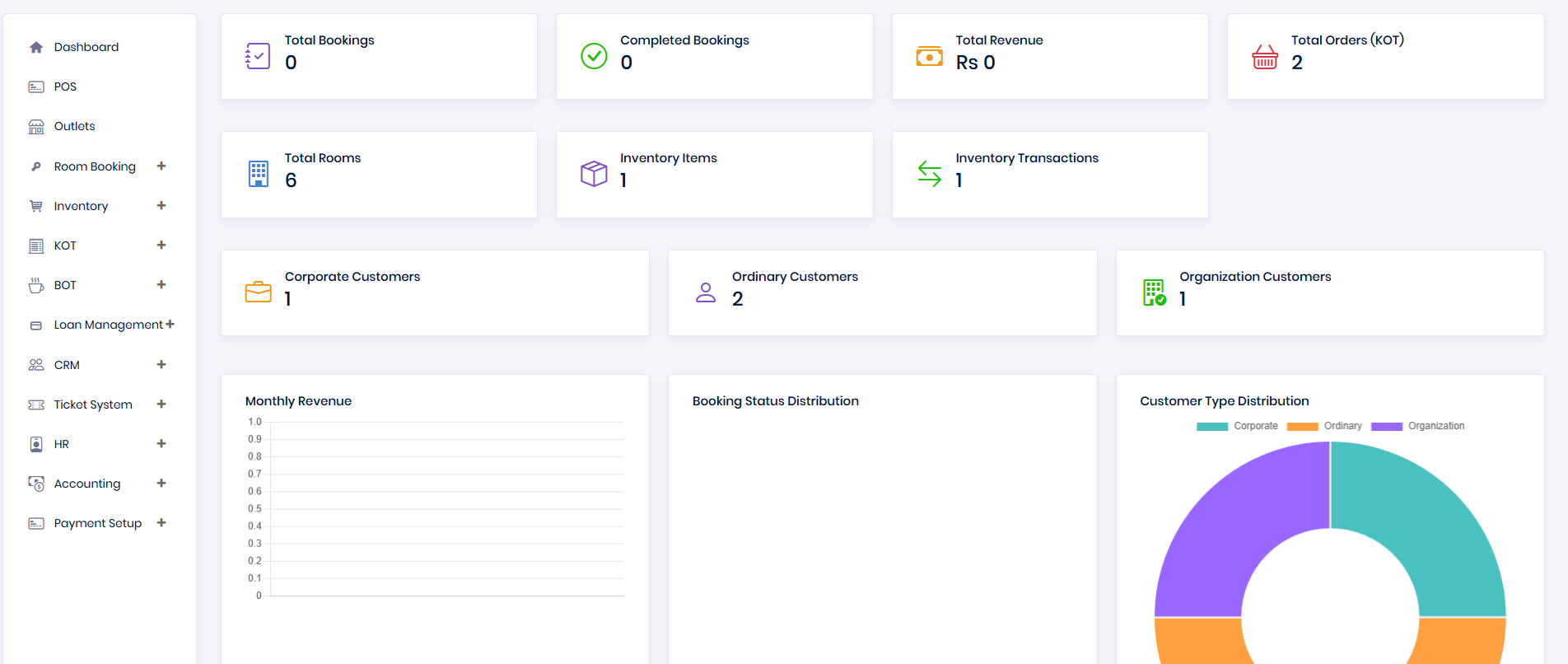Click the Ordinary Customers person icon
The height and width of the screenshot is (664, 1568).
click(x=706, y=292)
